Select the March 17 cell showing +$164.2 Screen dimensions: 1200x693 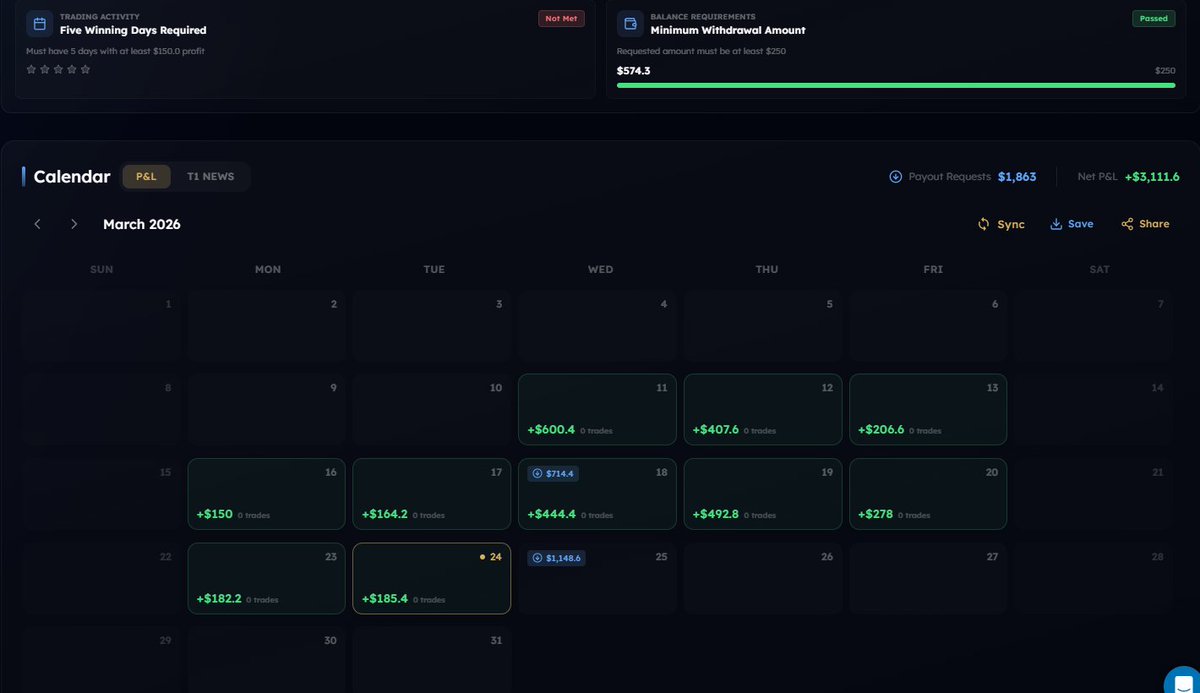432,494
